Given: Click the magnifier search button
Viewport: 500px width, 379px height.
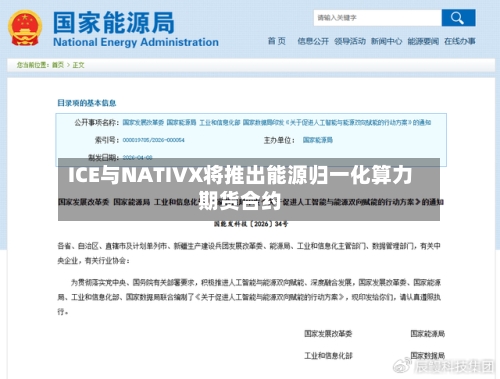Looking at the screenshot, I should click(458, 18).
